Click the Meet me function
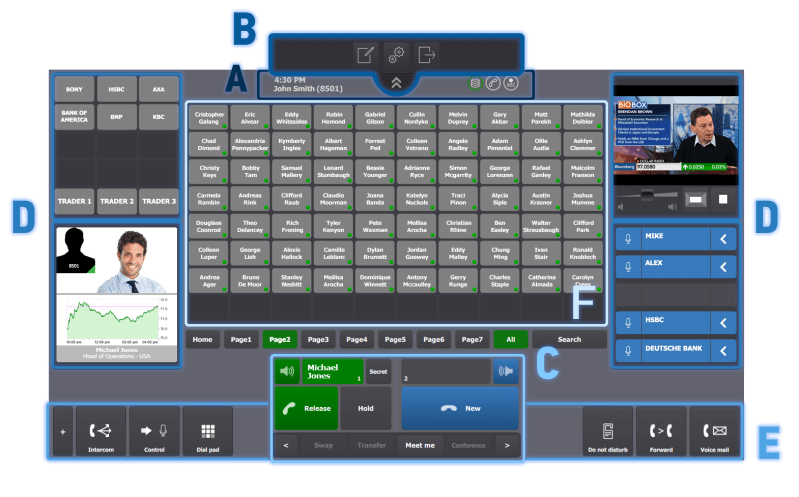The image size is (799, 497). click(x=420, y=446)
